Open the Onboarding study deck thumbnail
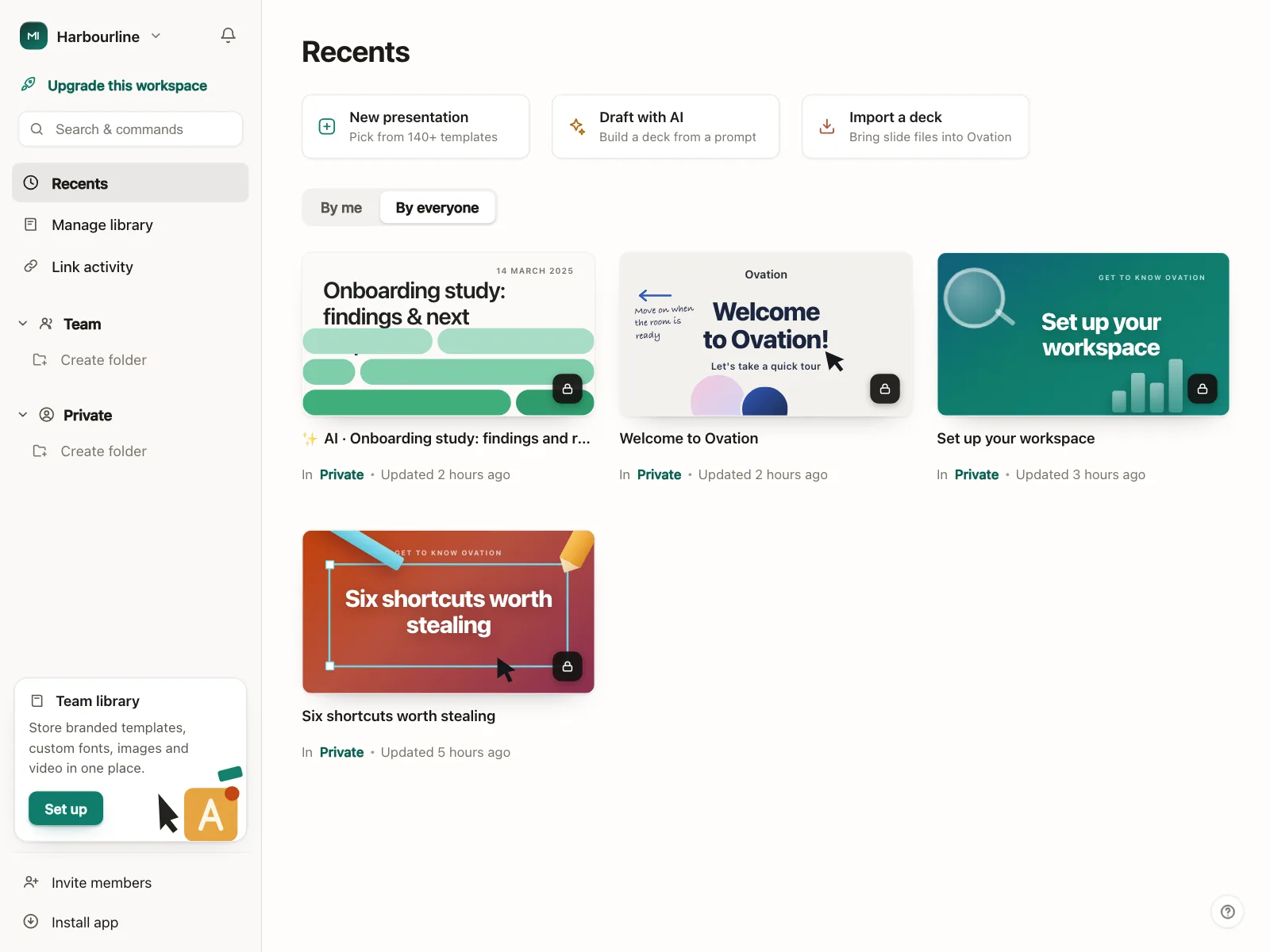The width and height of the screenshot is (1270, 952). tap(448, 334)
